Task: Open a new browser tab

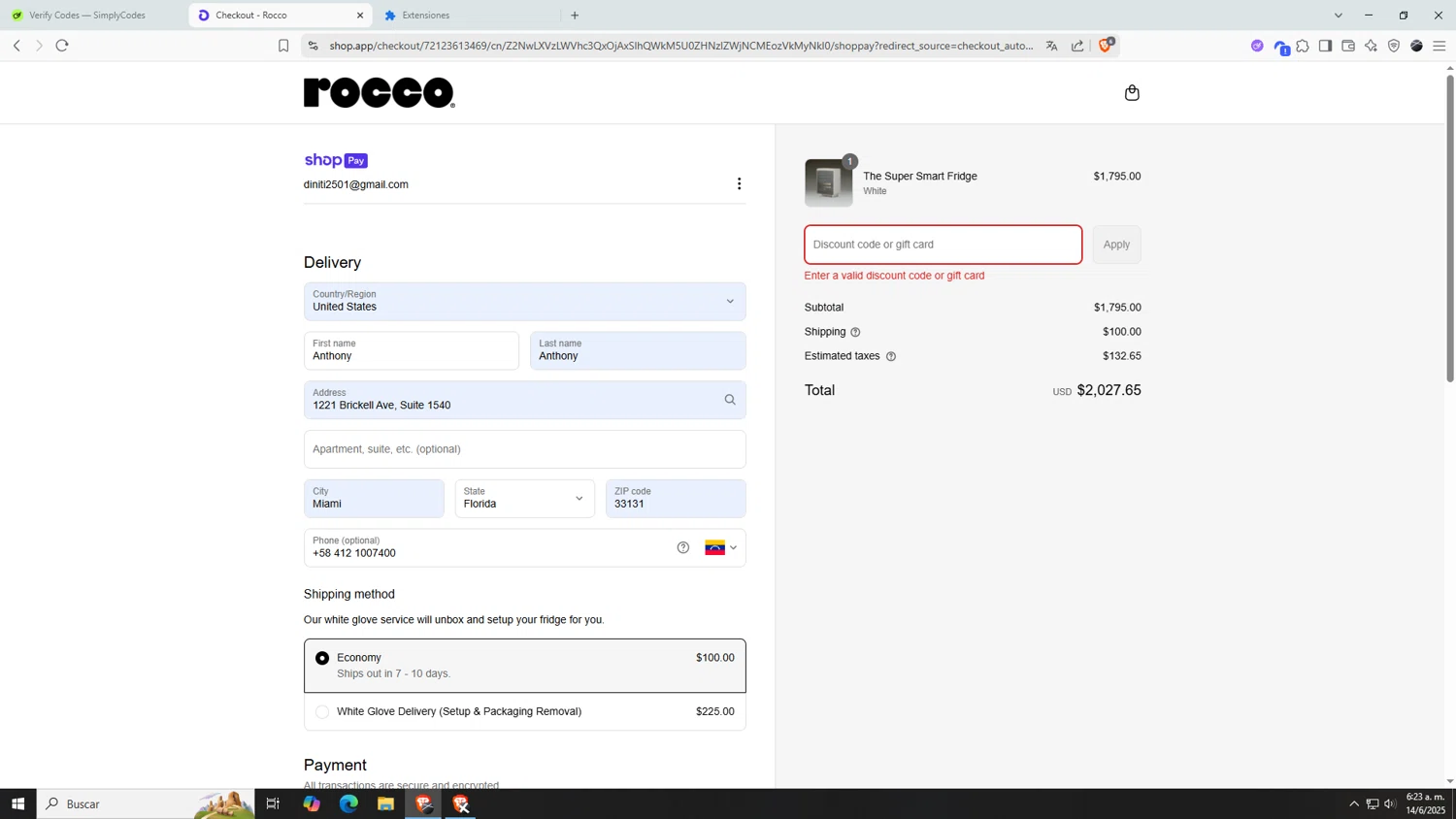Action: coord(575,16)
